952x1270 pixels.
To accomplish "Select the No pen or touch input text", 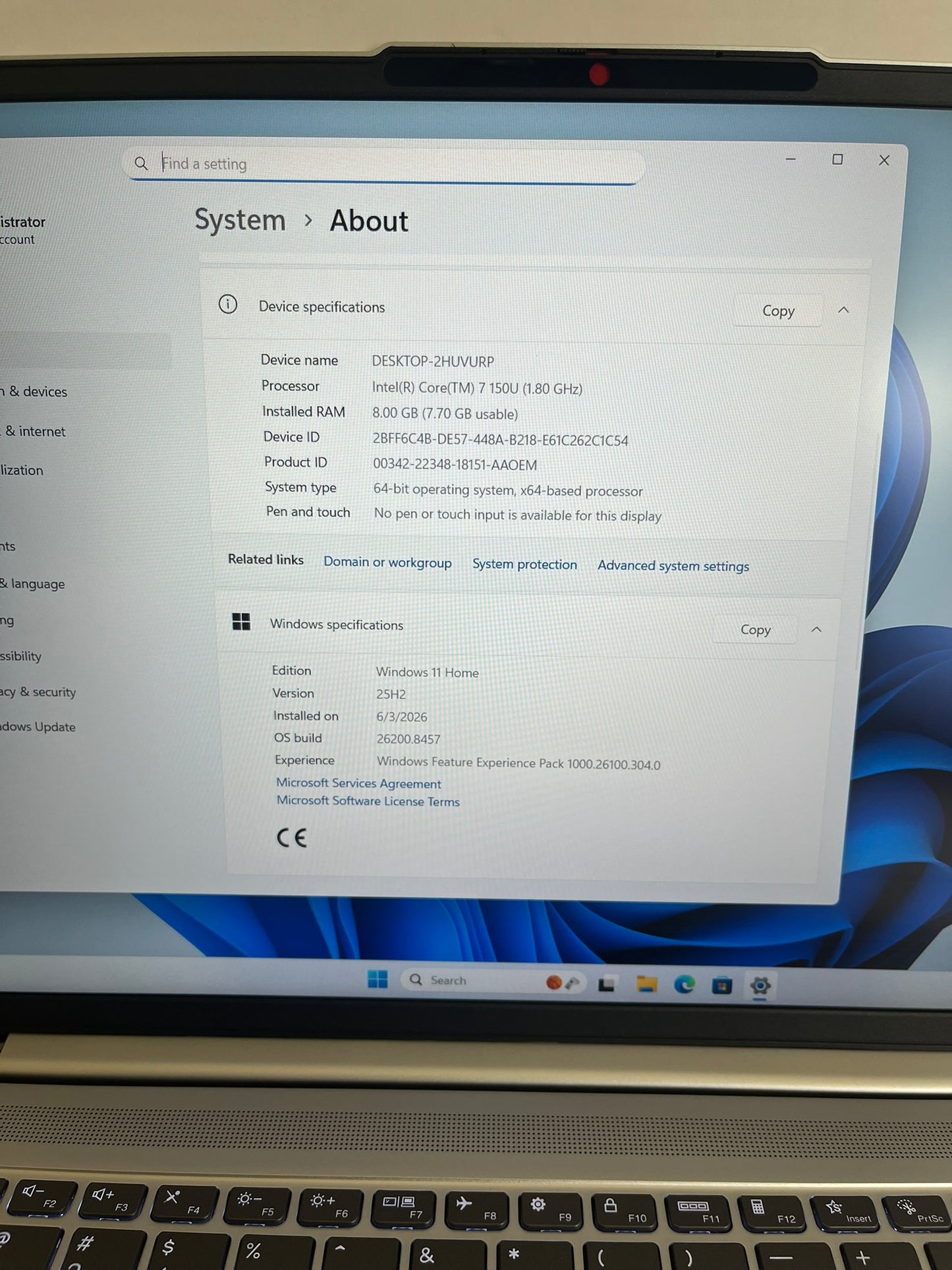I will tap(517, 515).
